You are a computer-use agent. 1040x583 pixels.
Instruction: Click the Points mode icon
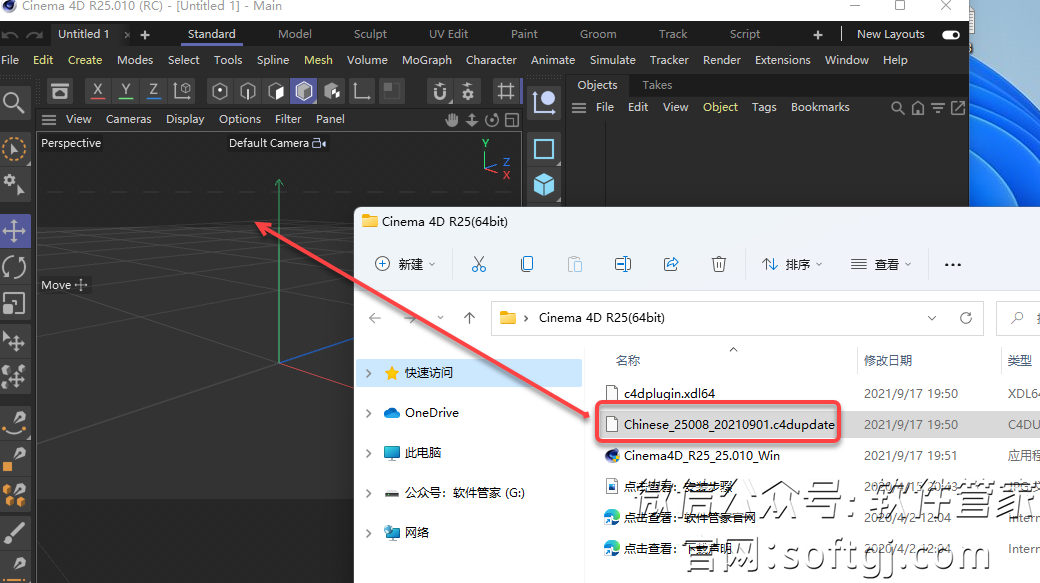220,92
